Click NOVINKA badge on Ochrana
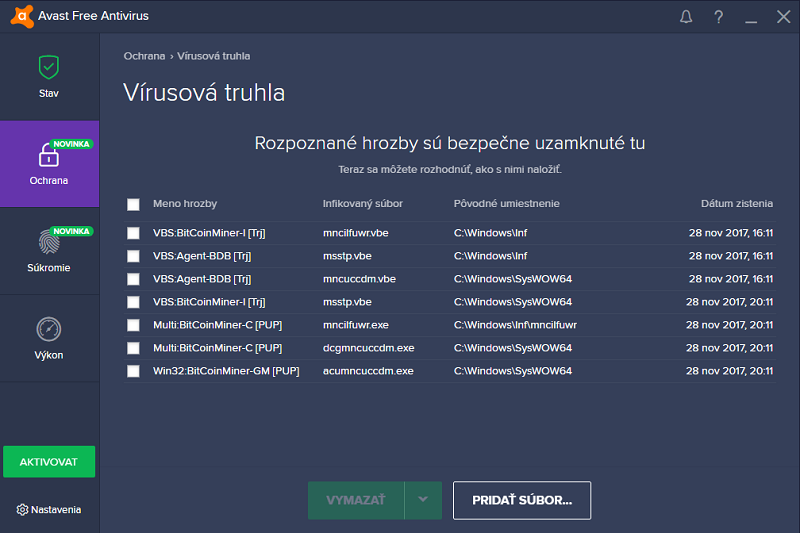 [71, 144]
